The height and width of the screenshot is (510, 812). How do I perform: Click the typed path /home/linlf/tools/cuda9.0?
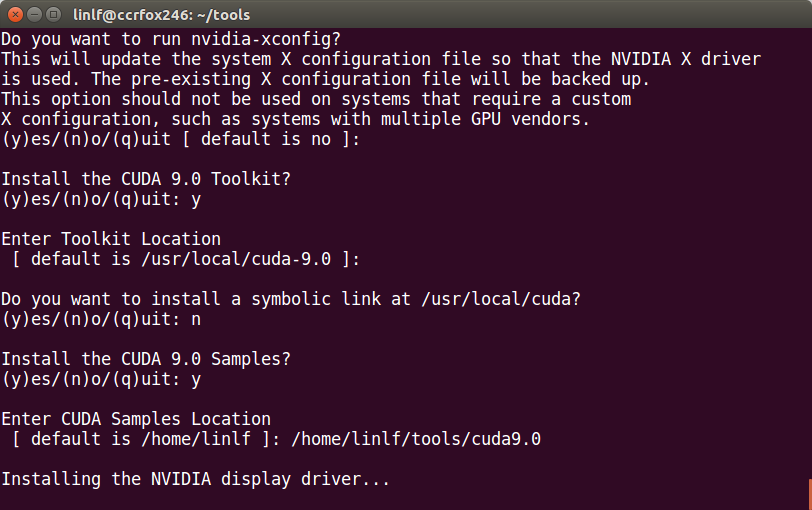[416, 440]
